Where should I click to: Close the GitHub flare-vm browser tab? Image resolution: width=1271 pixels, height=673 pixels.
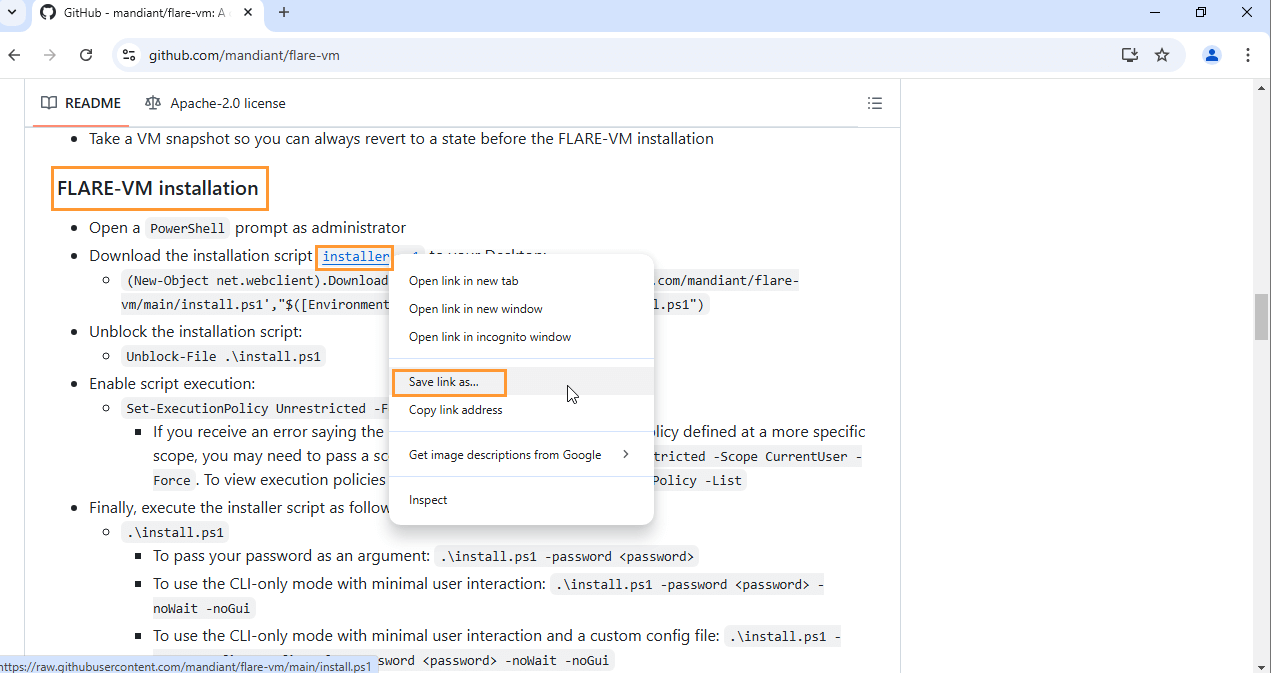[247, 13]
